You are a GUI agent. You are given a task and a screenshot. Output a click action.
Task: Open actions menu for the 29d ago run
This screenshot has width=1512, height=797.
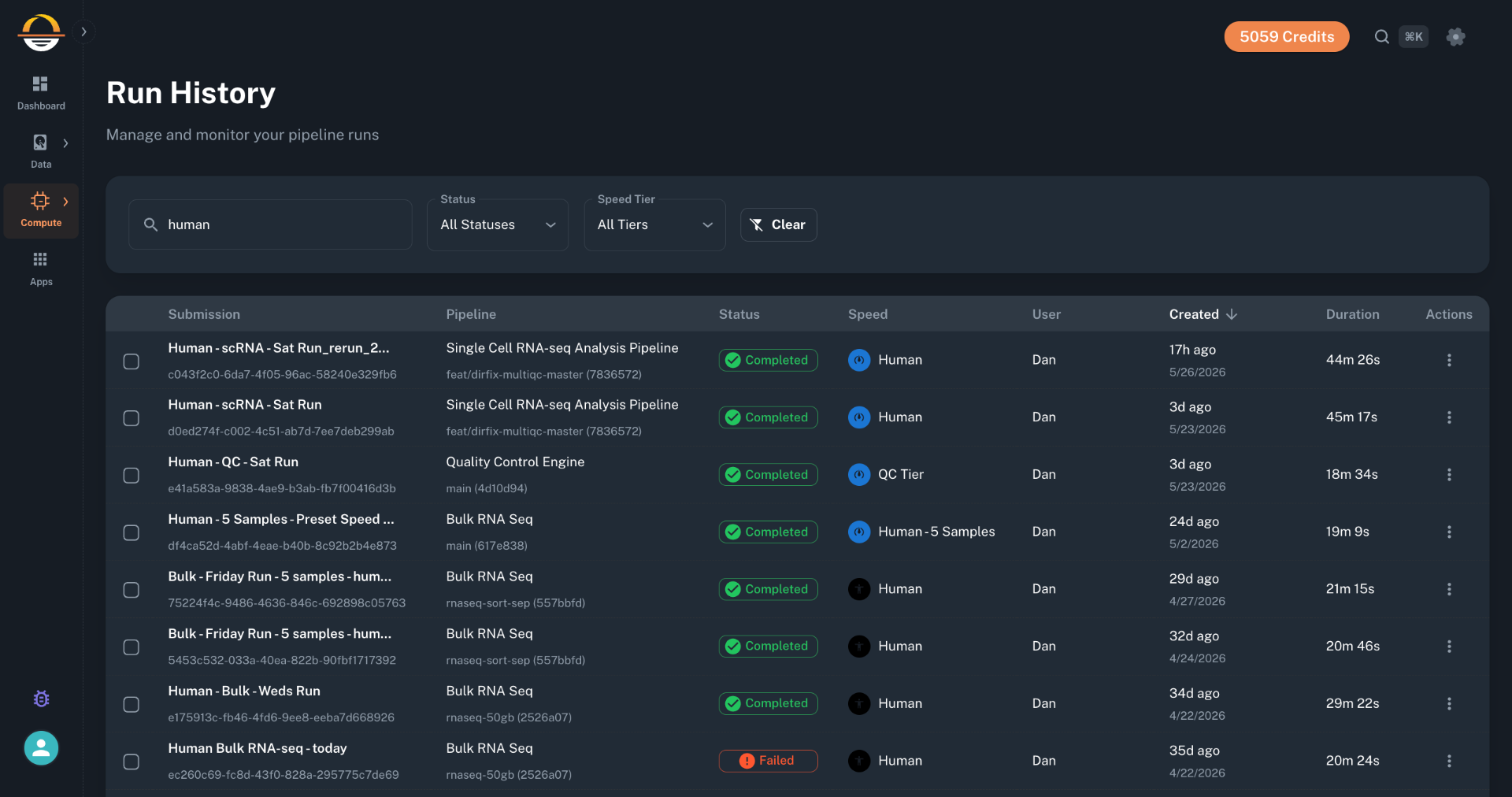(1449, 589)
